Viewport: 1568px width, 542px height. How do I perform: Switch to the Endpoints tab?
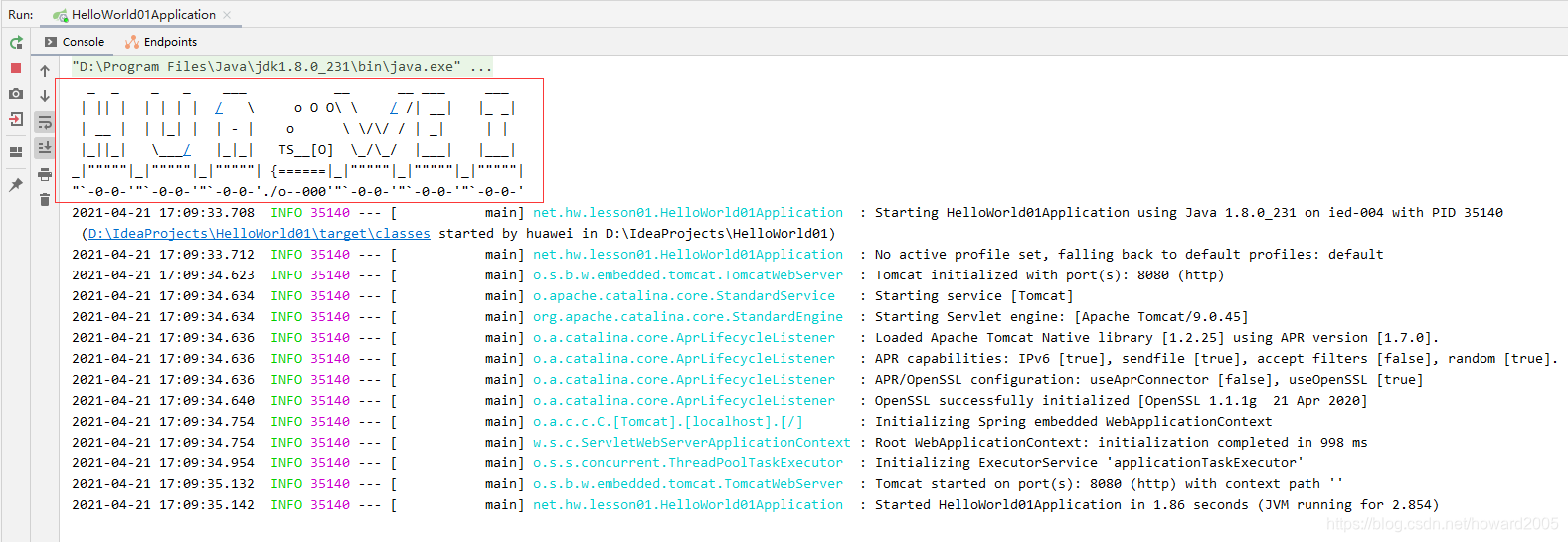161,42
